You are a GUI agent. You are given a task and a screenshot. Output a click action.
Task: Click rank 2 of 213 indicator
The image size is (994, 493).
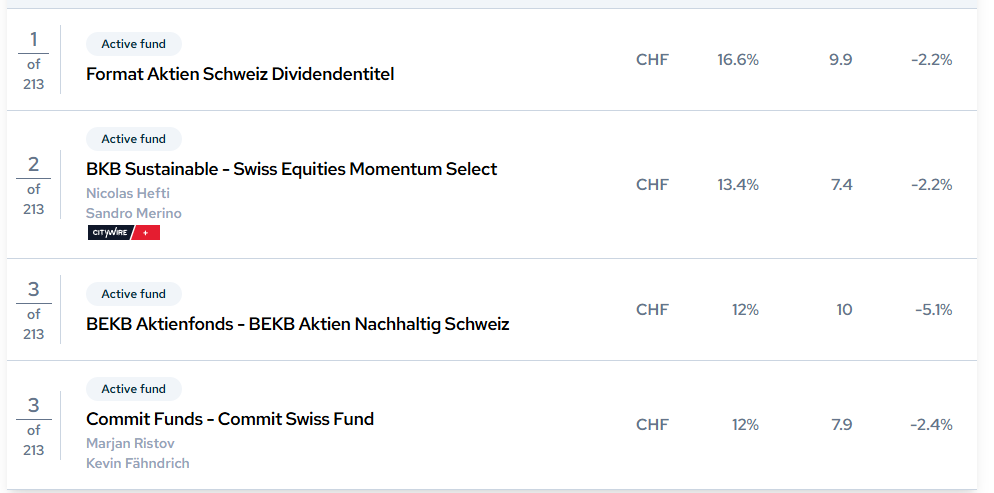tap(34, 185)
